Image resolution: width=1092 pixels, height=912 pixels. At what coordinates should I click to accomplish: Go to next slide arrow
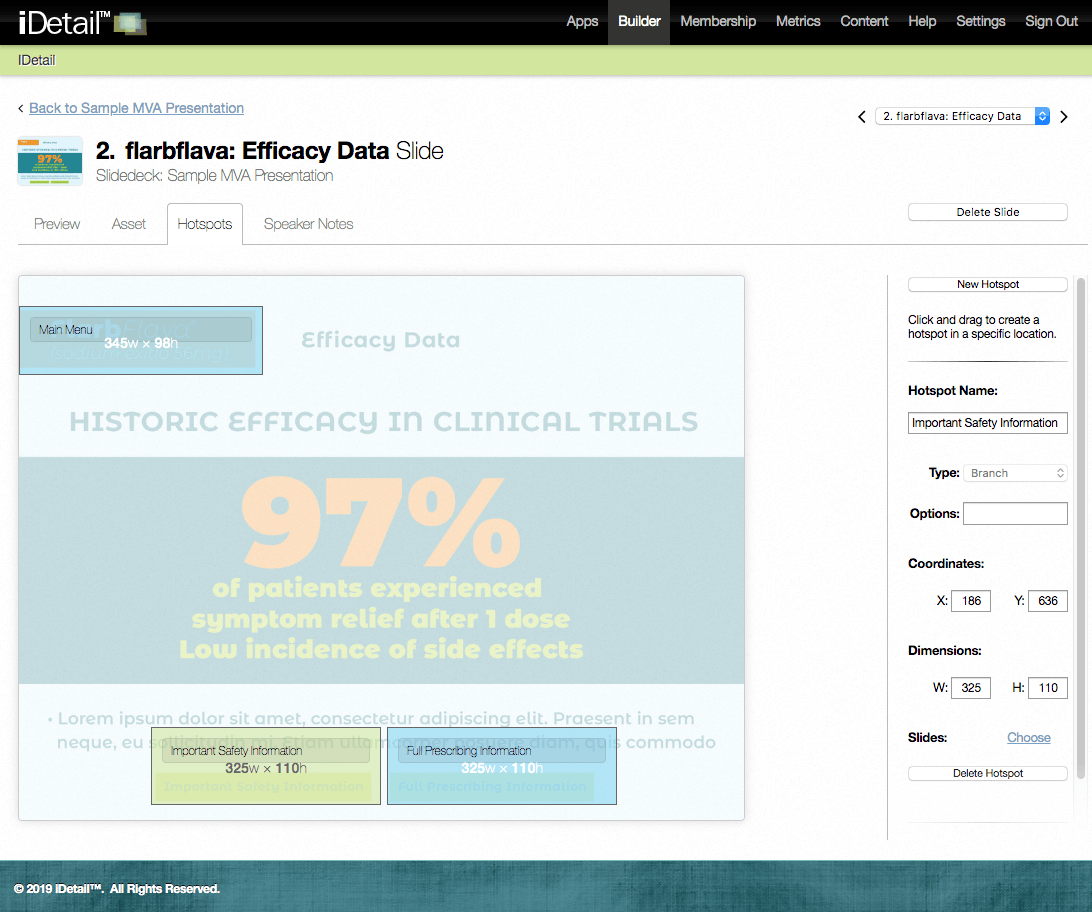pyautogui.click(x=1063, y=117)
